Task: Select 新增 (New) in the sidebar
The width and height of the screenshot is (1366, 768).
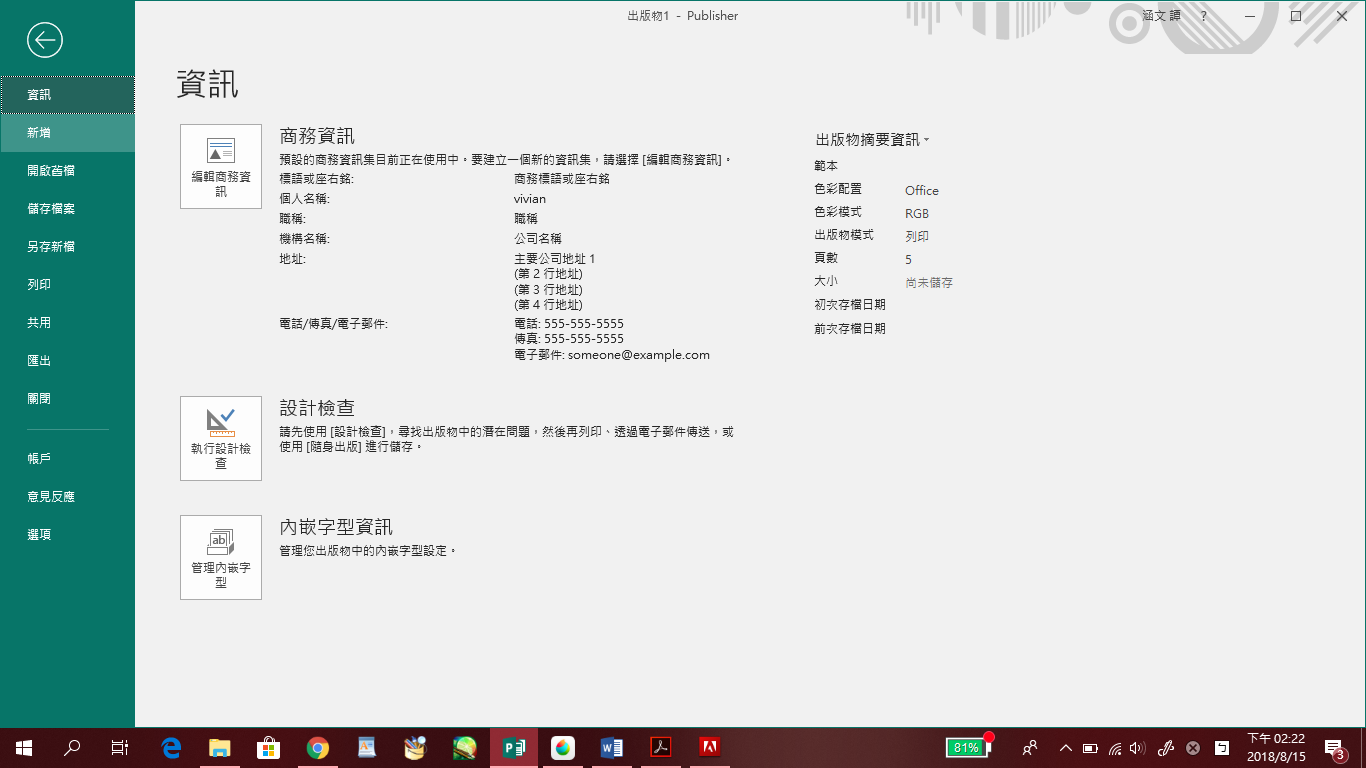Action: [x=40, y=133]
